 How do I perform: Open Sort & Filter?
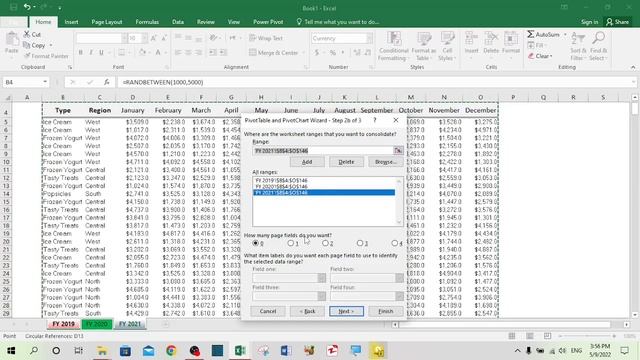(x=578, y=46)
